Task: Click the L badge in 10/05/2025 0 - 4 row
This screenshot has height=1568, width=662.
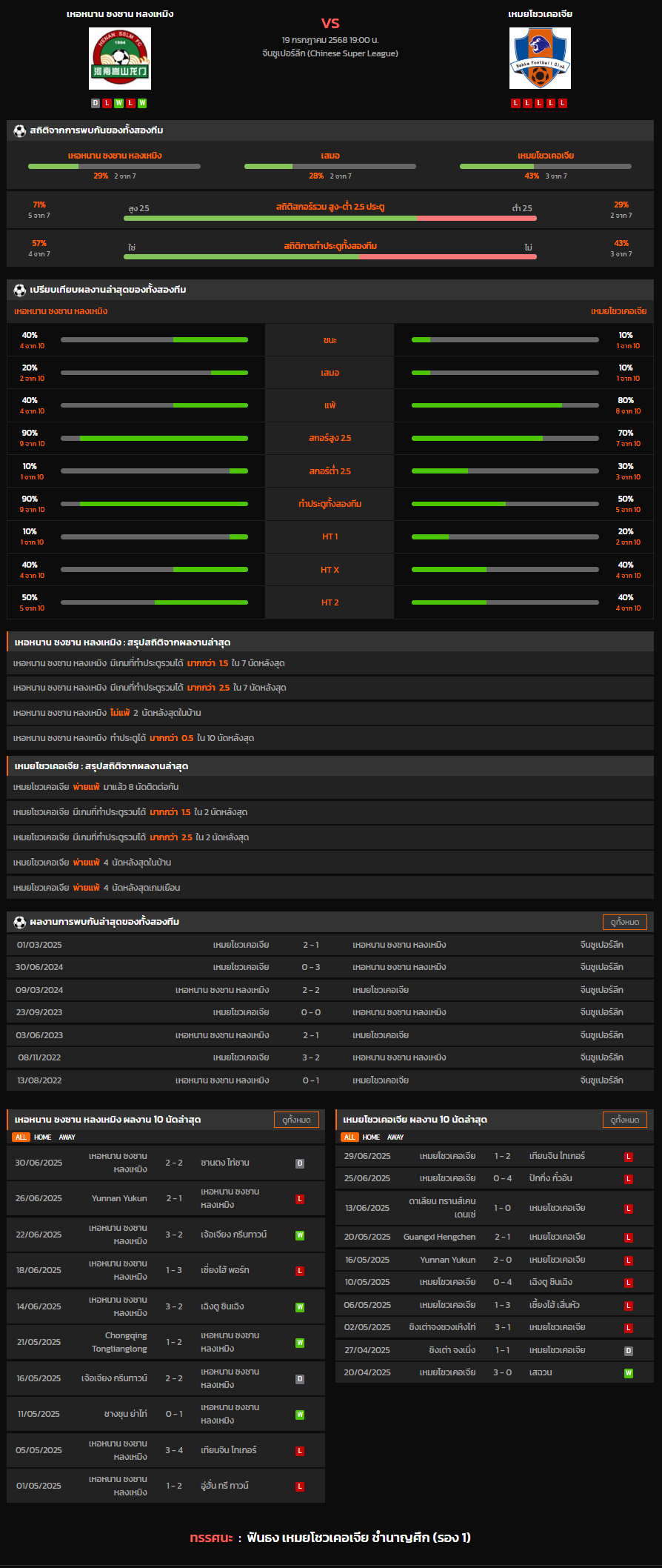Action: pyautogui.click(x=628, y=1283)
